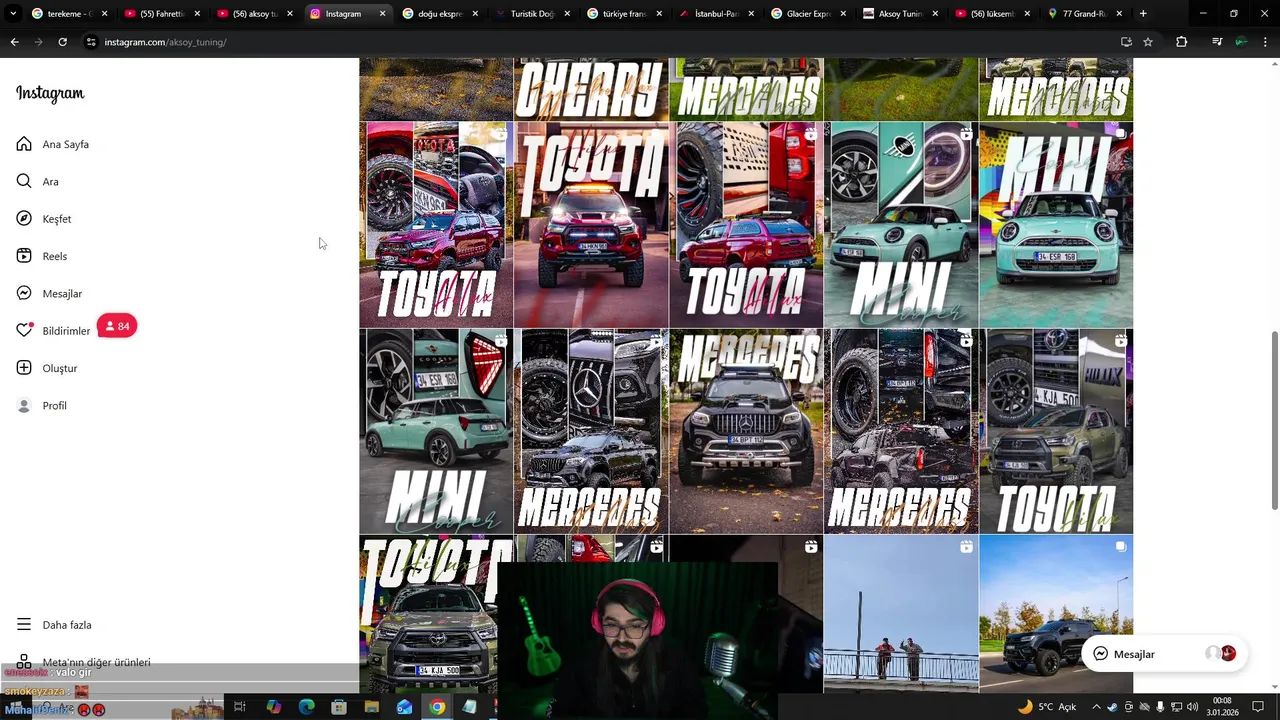Click the Oluştur create option
1280x720 pixels.
(x=46, y=368)
